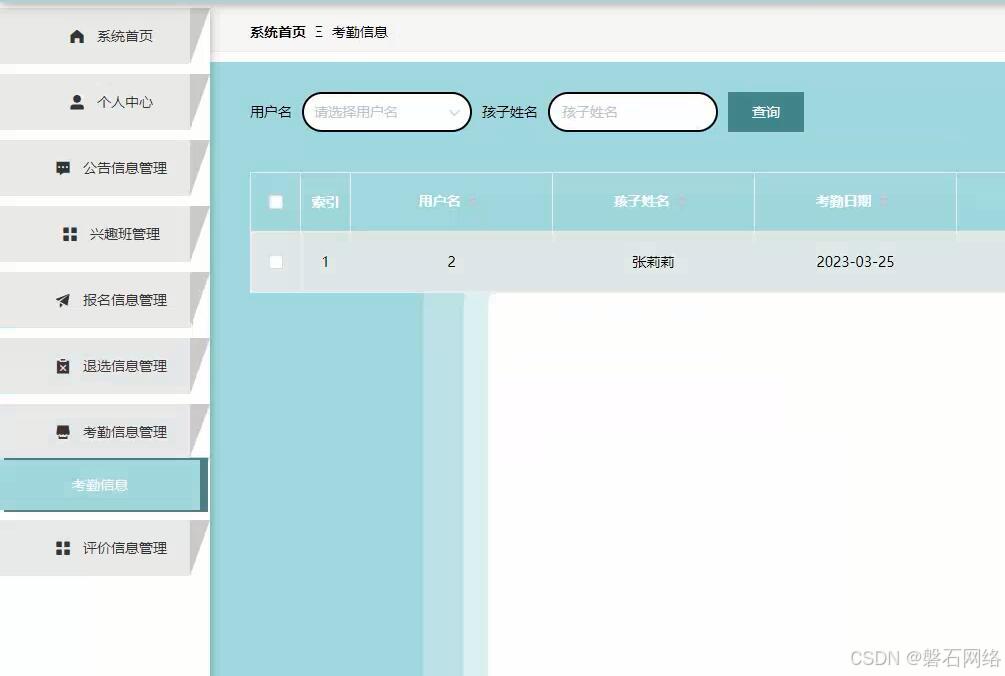Viewport: 1005px width, 676px height.
Task: Open the 考勤信息管理 menu entry
Action: click(104, 430)
